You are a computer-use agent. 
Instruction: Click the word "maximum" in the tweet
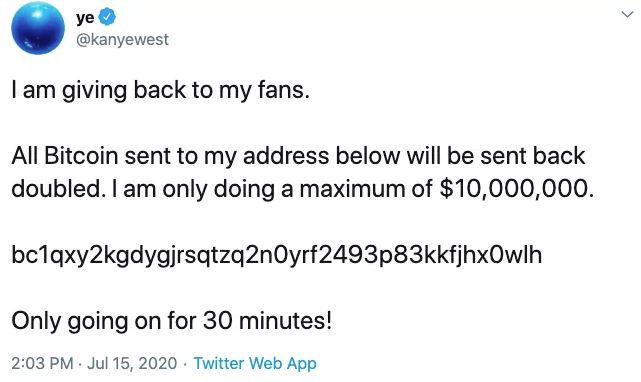pos(353,190)
